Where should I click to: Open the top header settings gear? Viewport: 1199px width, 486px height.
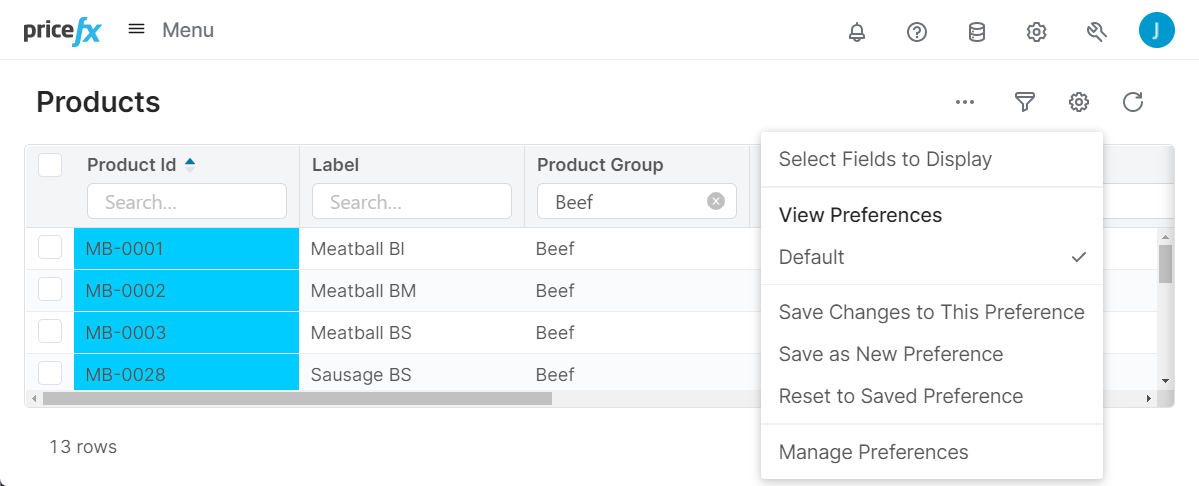[1036, 32]
